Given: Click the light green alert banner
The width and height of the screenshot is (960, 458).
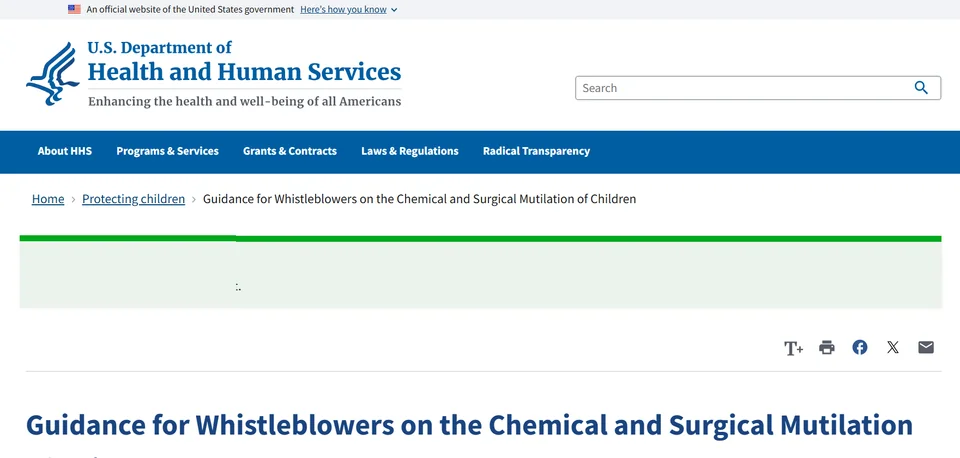Looking at the screenshot, I should point(481,272).
